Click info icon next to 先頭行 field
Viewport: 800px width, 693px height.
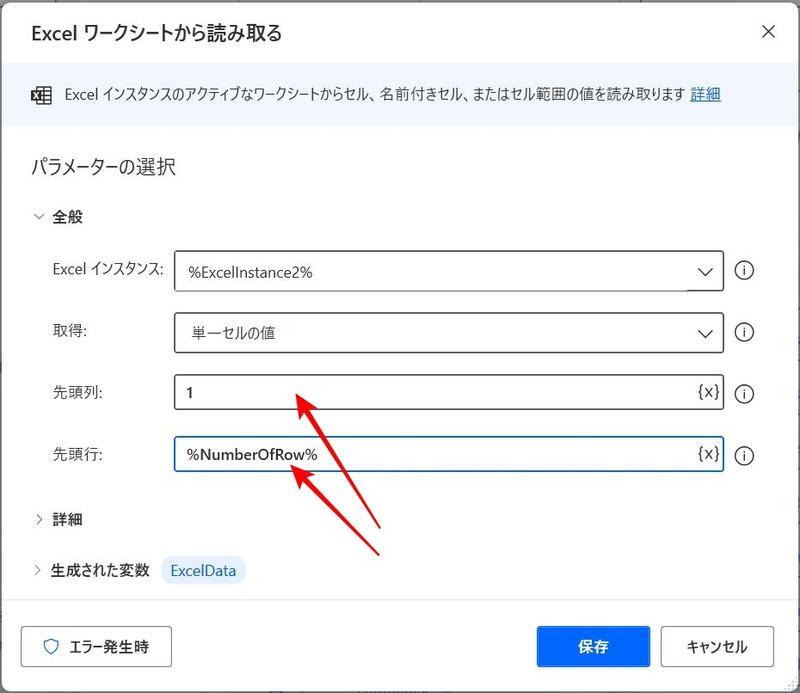pyautogui.click(x=744, y=456)
